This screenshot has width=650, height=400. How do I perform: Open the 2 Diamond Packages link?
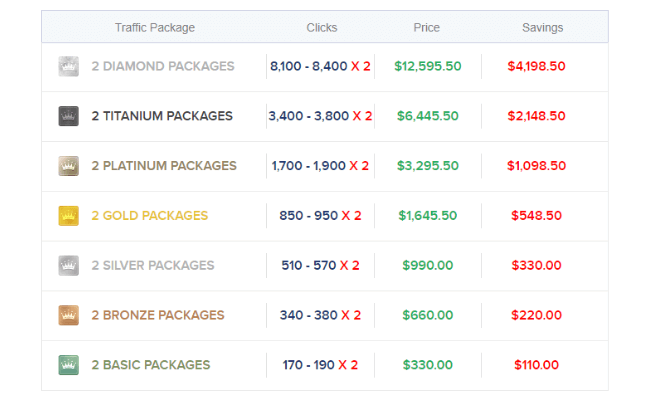click(163, 66)
